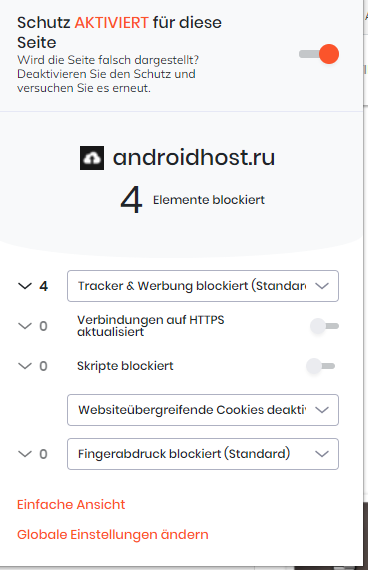Screen dimensions: 368x570
Task: Switch to Einfache Ansicht
Action: [x=71, y=505]
